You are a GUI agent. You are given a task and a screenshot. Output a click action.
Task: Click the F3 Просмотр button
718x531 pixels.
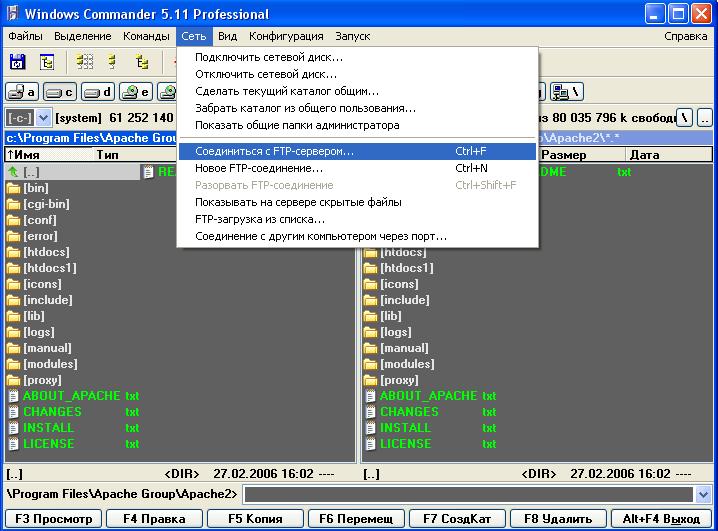point(54,519)
